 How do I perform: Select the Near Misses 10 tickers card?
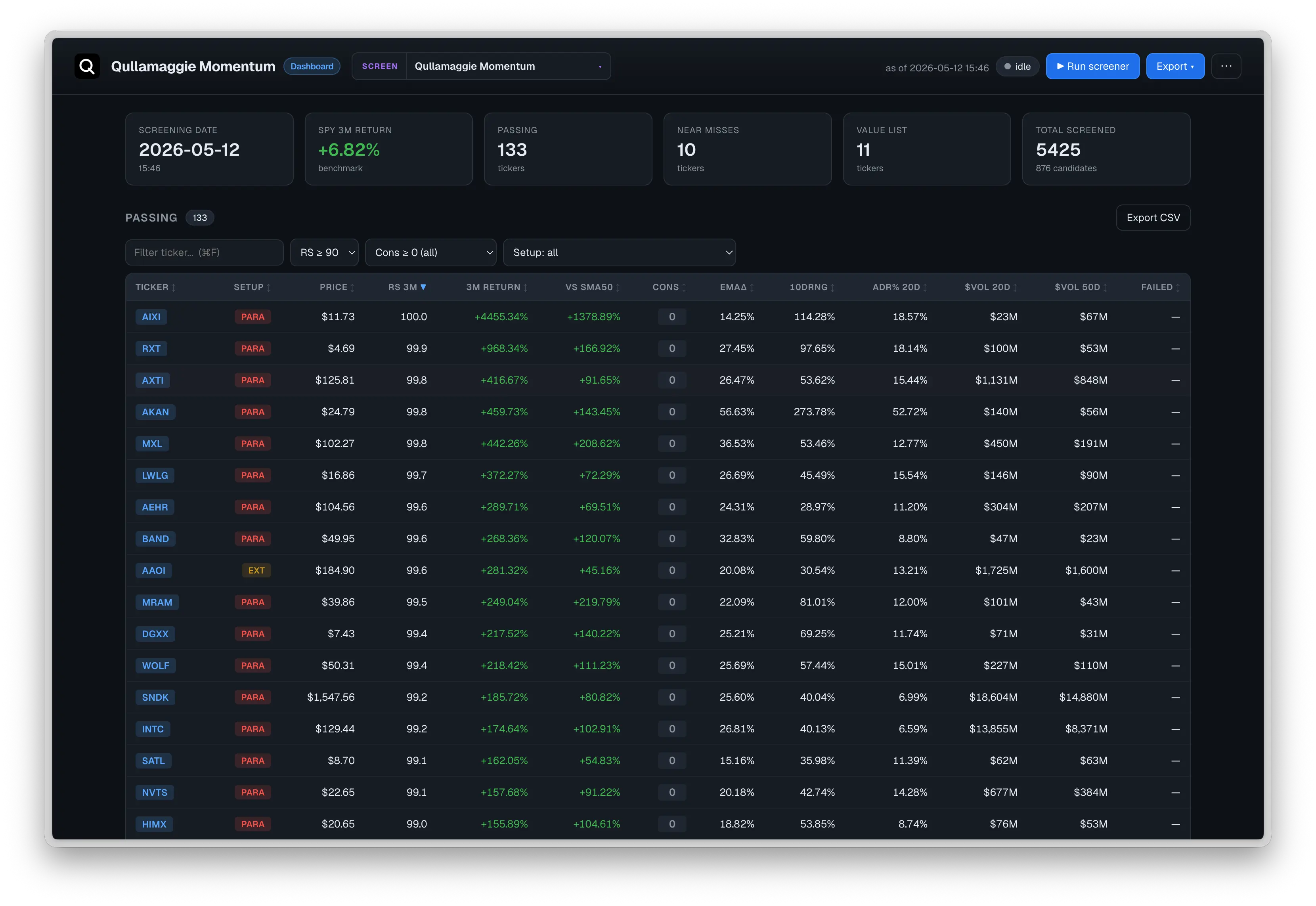click(x=747, y=149)
